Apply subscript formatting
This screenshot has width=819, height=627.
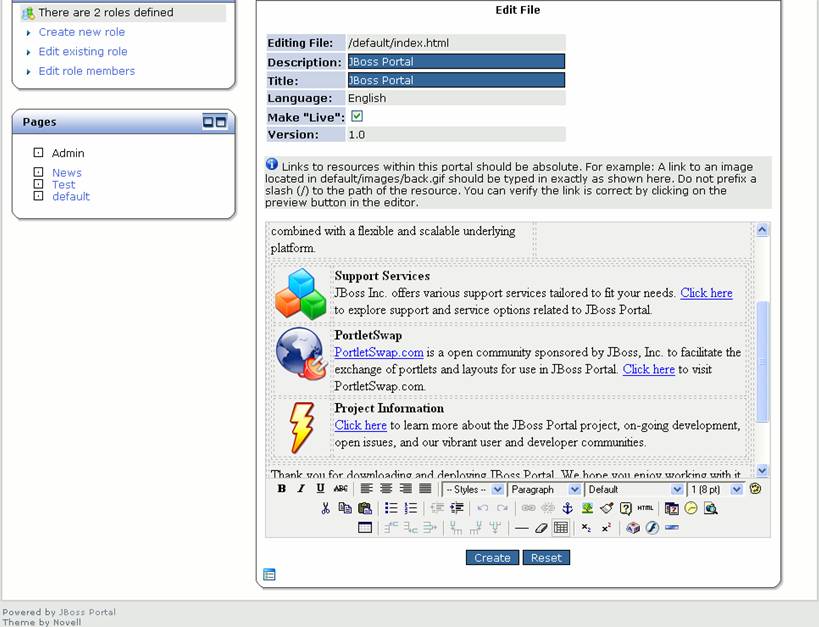pyautogui.click(x=587, y=528)
